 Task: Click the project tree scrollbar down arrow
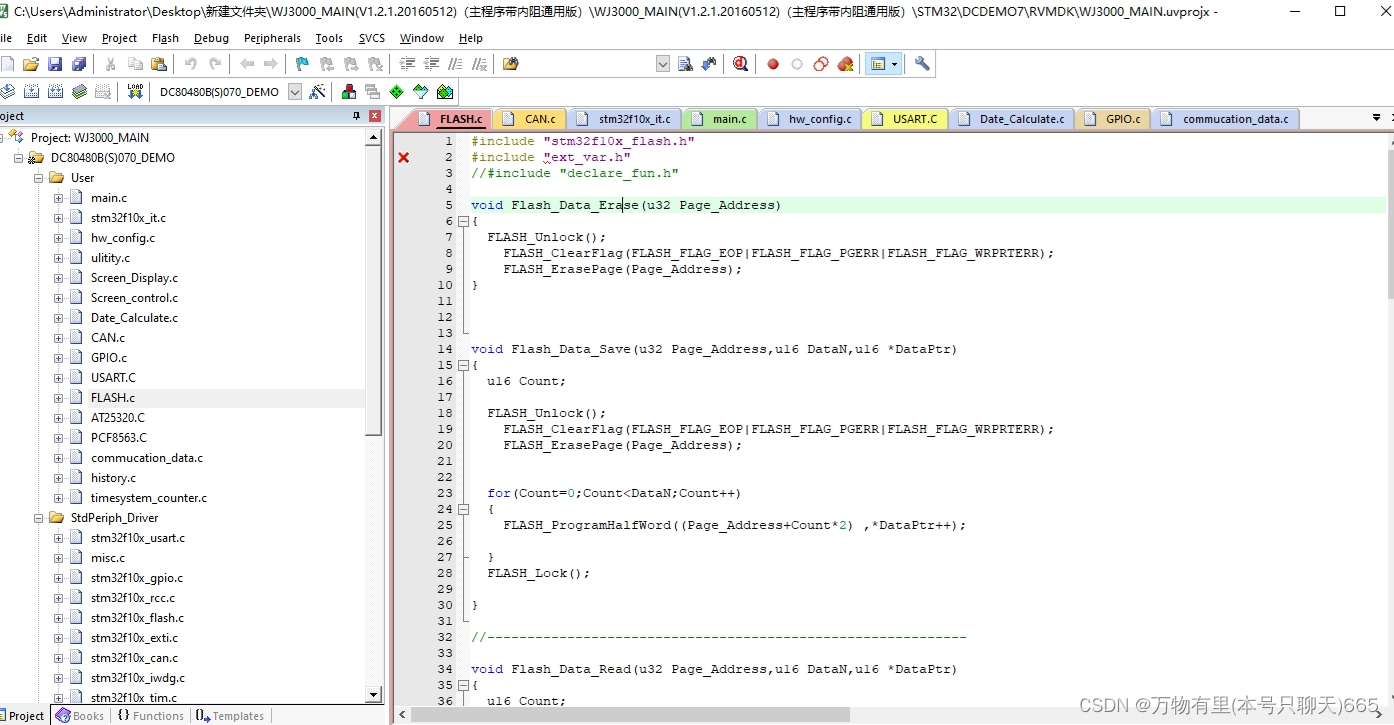tap(374, 694)
